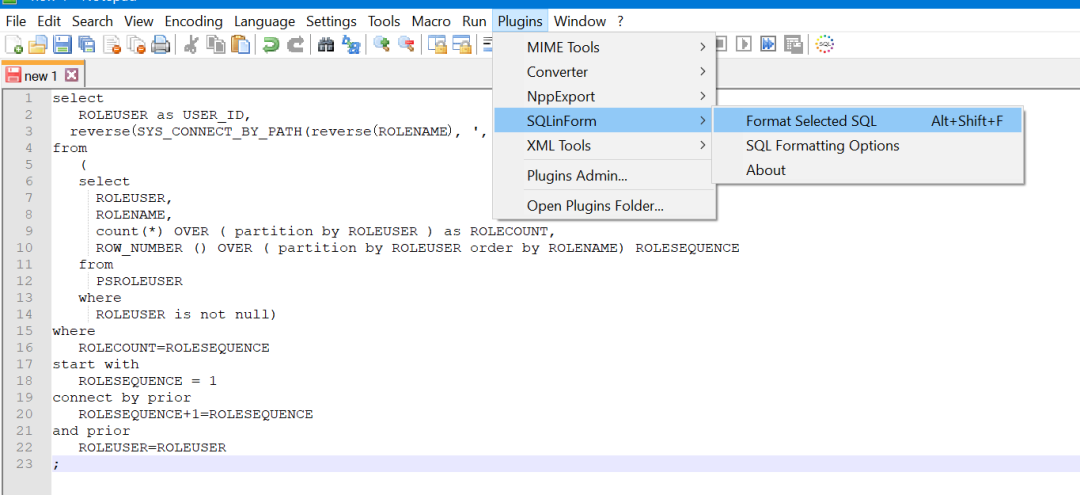Image resolution: width=1080 pixels, height=495 pixels.
Task: Click 'ROLEUSER=ROLEUSER' on line 22
Action: [x=152, y=447]
